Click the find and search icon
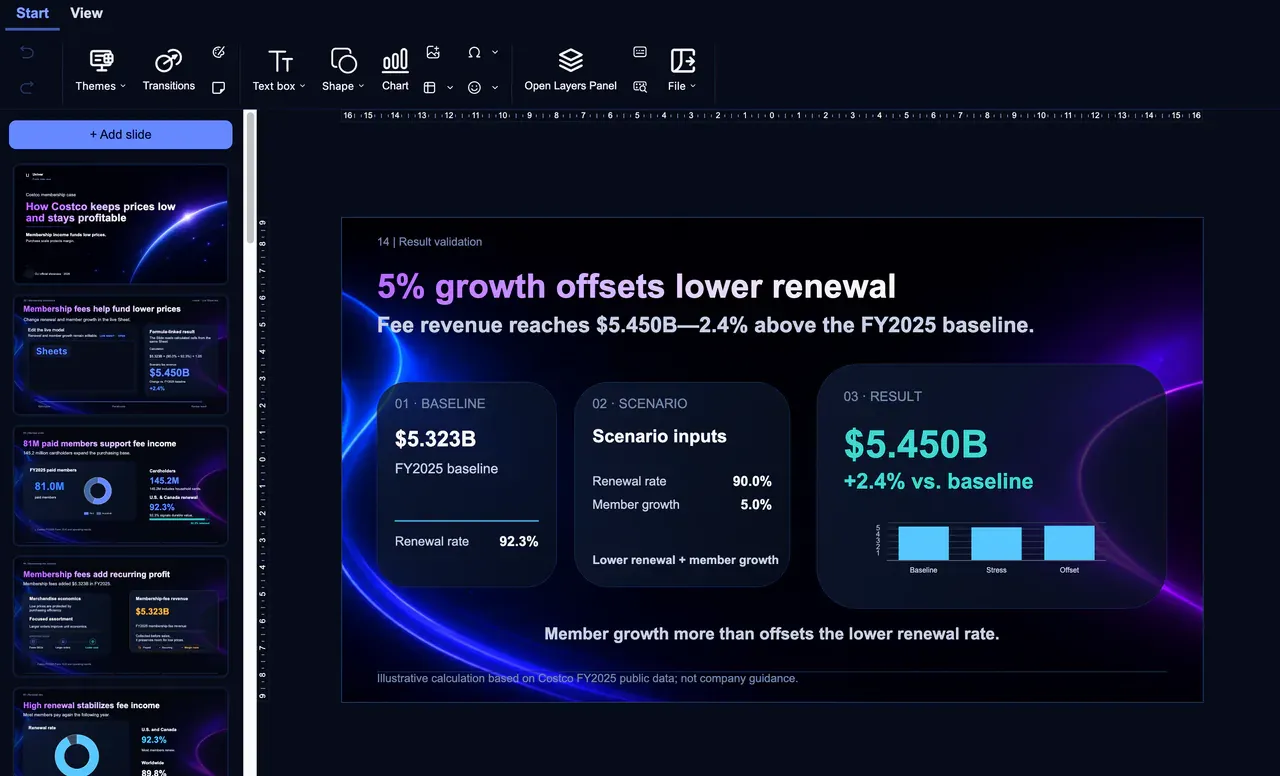 point(640,87)
